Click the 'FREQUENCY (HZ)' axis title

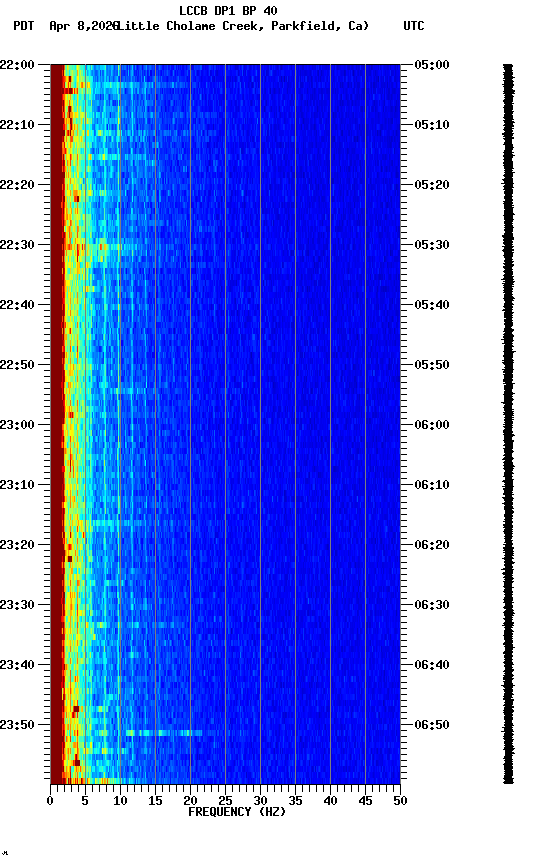237,812
